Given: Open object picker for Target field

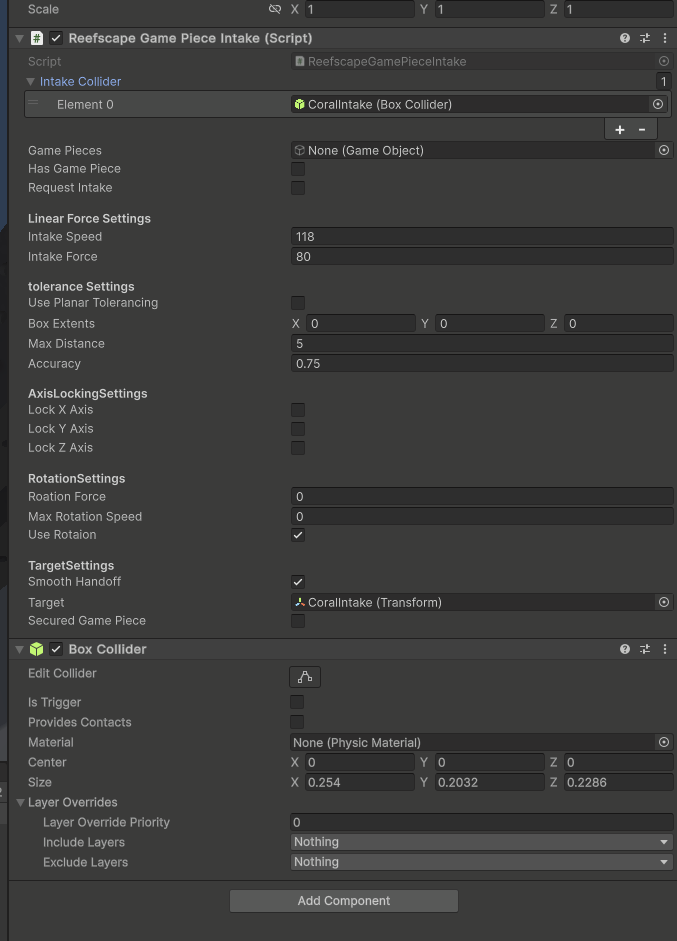Looking at the screenshot, I should (x=663, y=602).
